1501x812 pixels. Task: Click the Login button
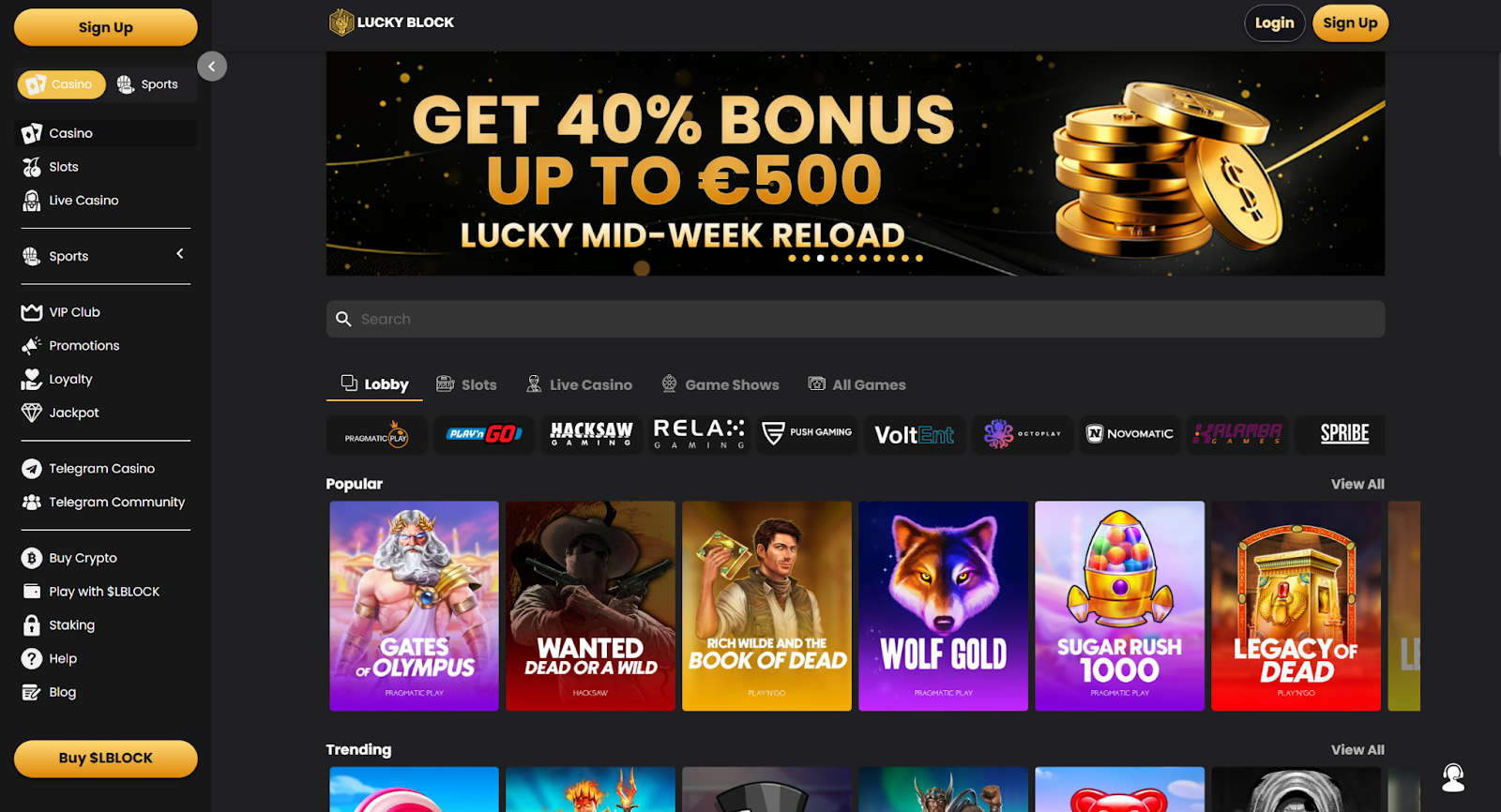point(1274,23)
